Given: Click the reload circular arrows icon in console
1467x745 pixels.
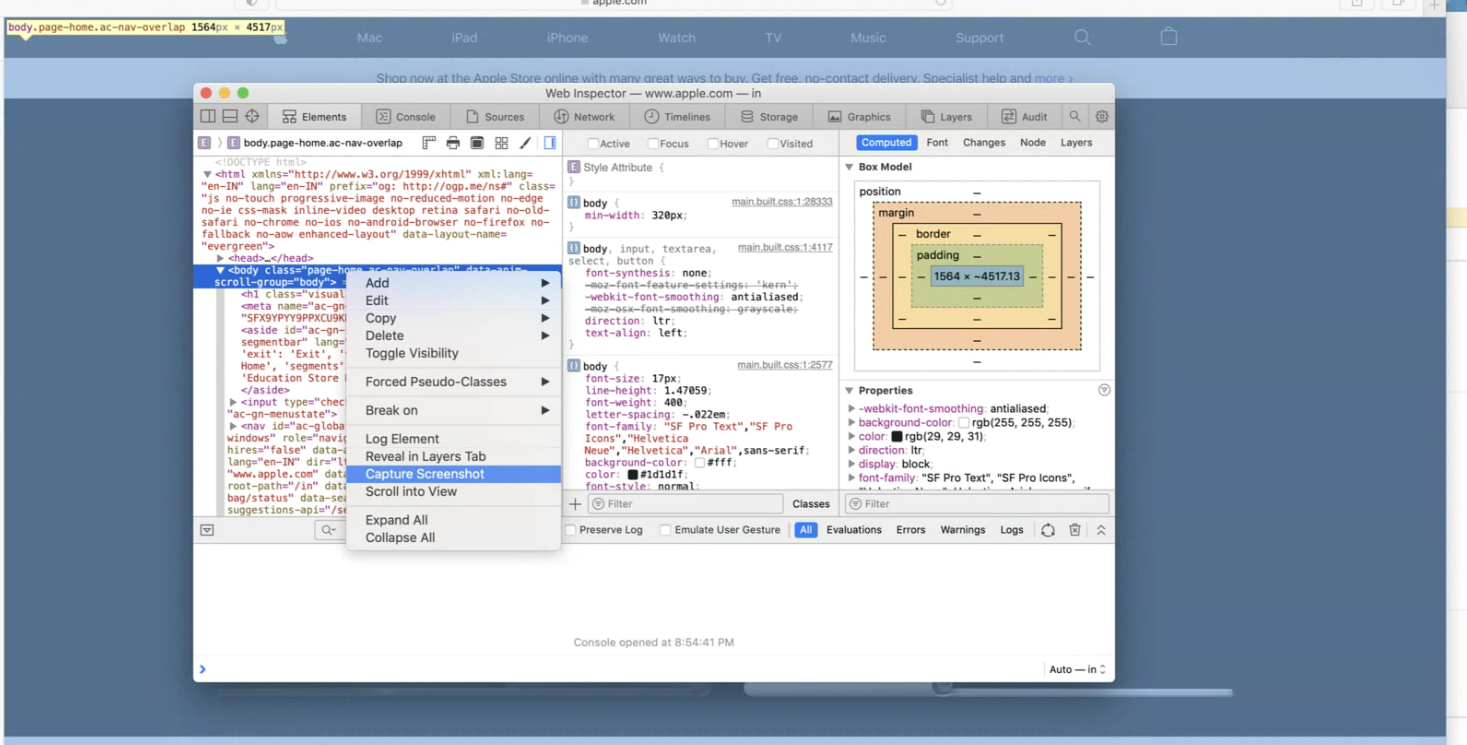Looking at the screenshot, I should tap(1048, 530).
